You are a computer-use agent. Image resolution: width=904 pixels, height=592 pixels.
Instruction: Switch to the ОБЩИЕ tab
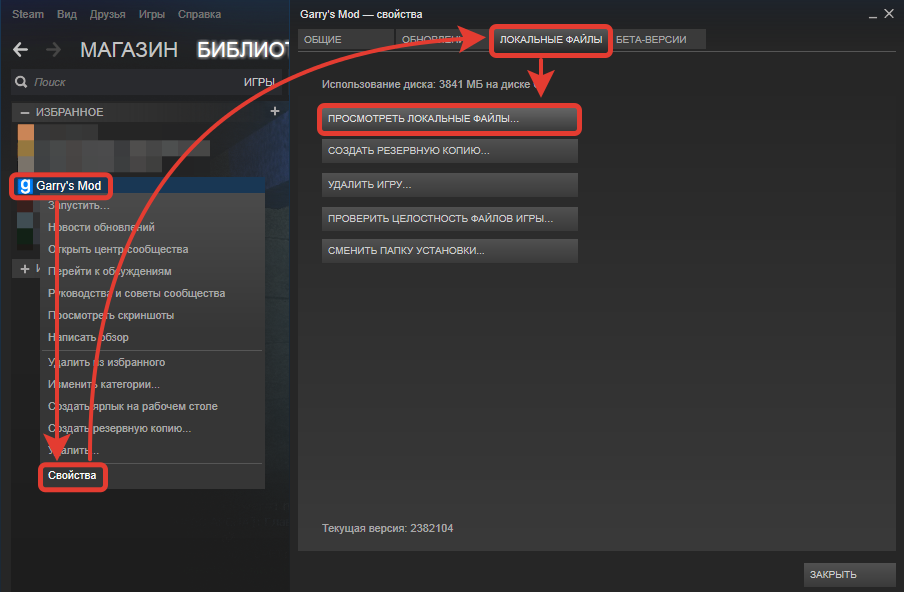323,39
